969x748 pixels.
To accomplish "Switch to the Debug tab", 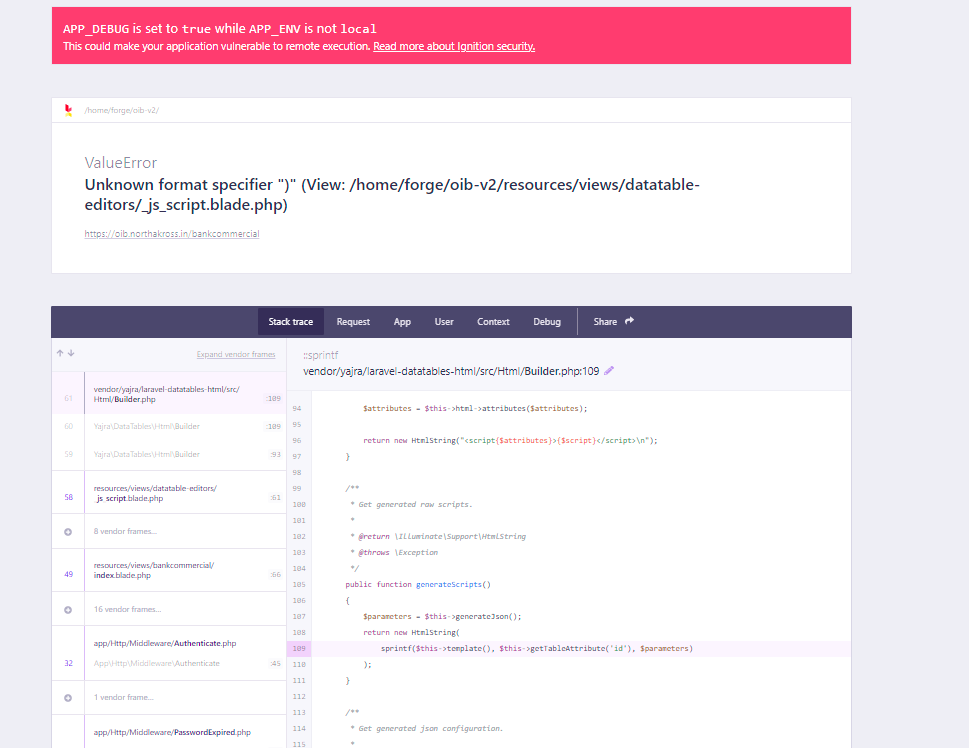I will point(547,321).
